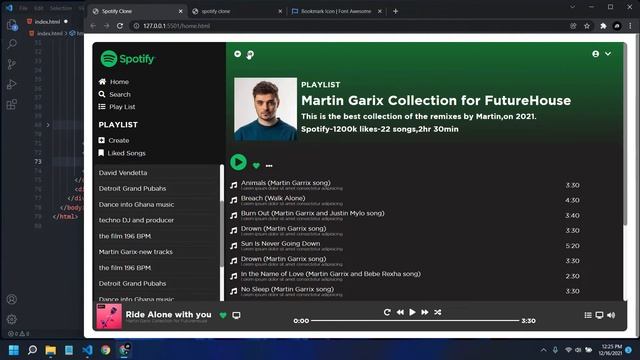Image resolution: width=640 pixels, height=360 pixels.
Task: Open VS Code Extensions icon
Action: tap(11, 104)
